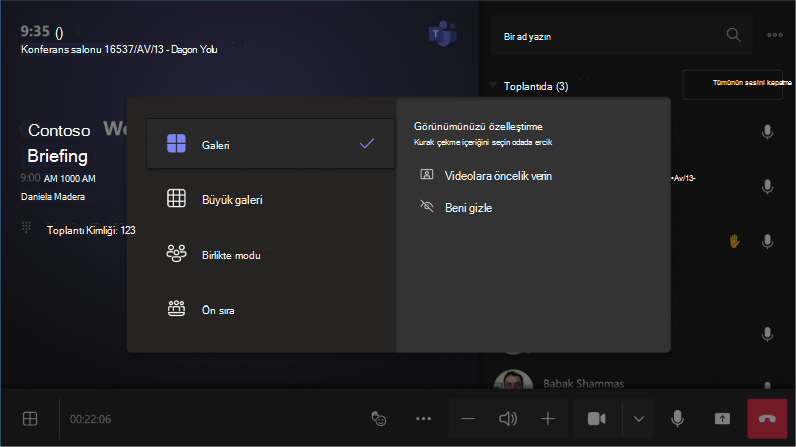Select Ön sıra layout
Screen dimensions: 796x447
pyautogui.click(x=270, y=310)
